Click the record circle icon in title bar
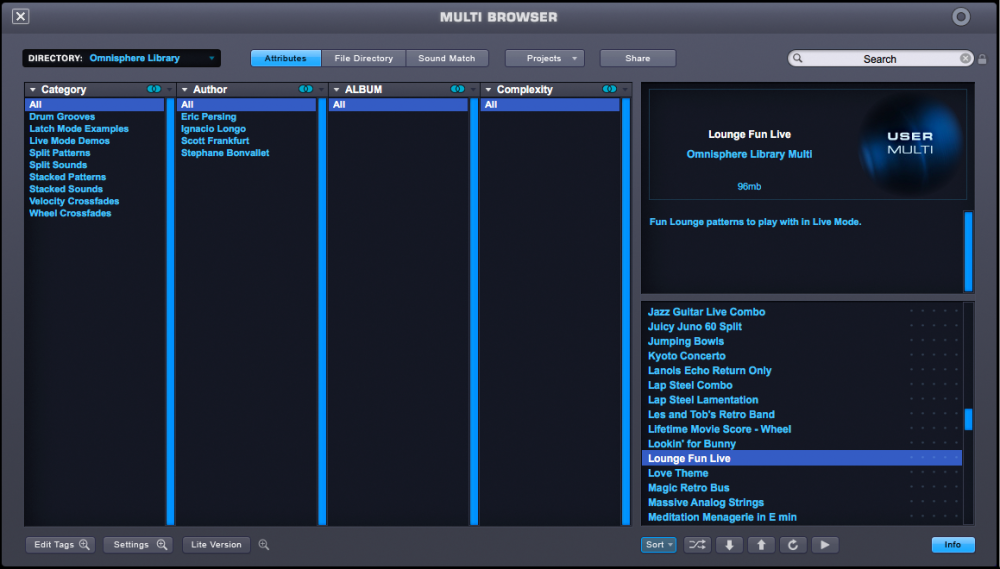The width and height of the screenshot is (1000, 569). pyautogui.click(x=960, y=17)
